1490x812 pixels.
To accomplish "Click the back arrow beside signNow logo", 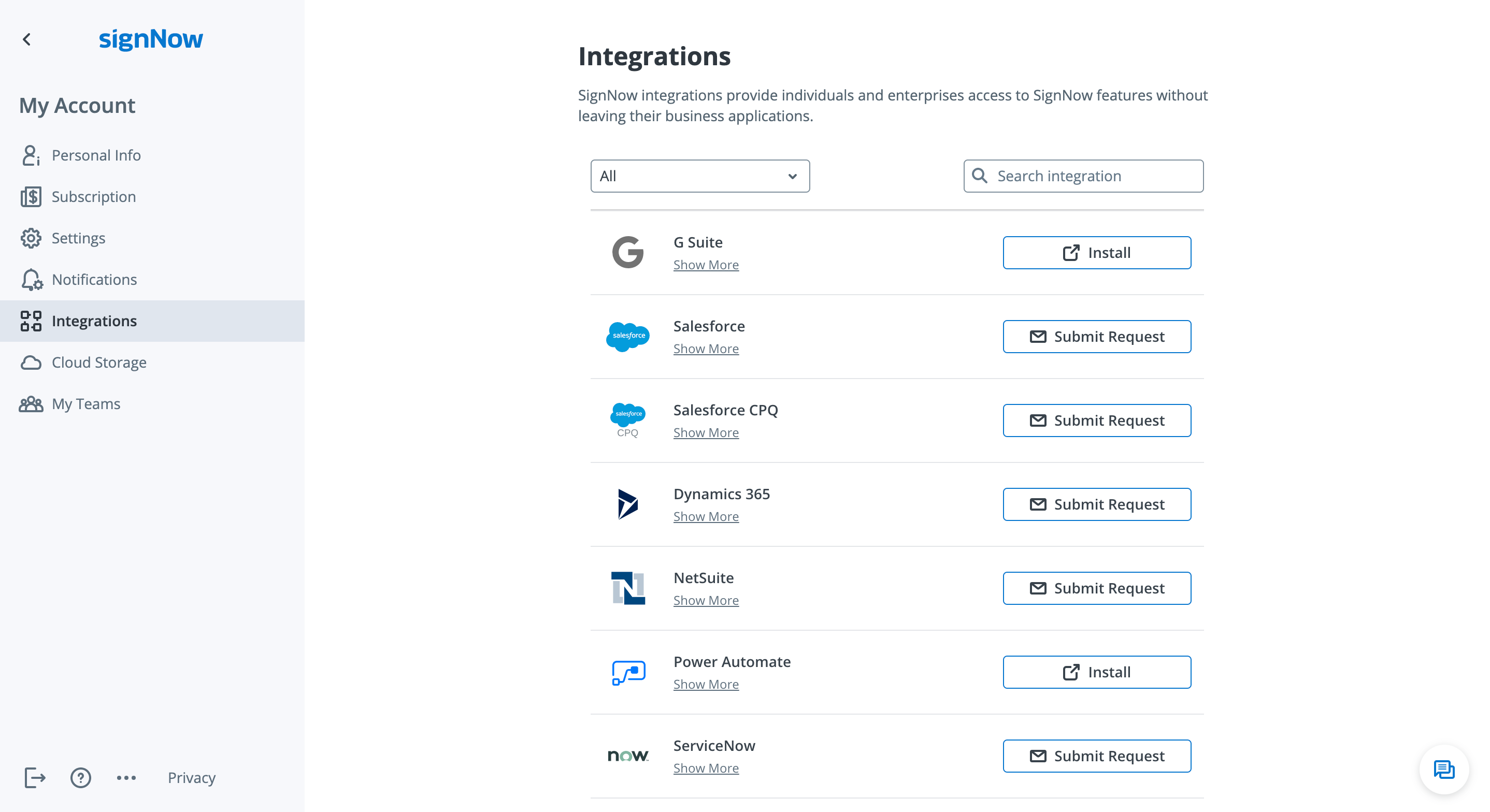I will pyautogui.click(x=26, y=39).
